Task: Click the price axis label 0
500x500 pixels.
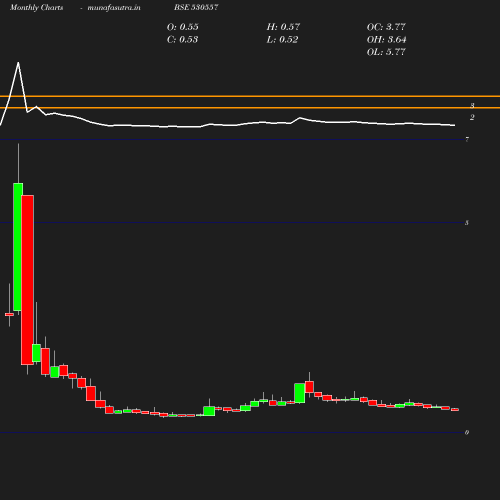Action: (x=467, y=432)
